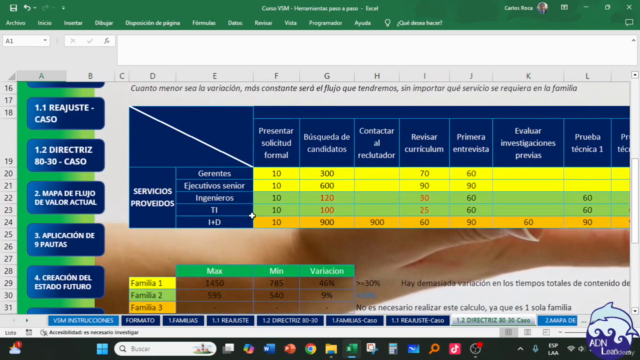Screen dimensions: 640x360
Task: Switch to the '1.2 DIRECTRIZ 80-30' sheet tab
Action: (x=290, y=320)
